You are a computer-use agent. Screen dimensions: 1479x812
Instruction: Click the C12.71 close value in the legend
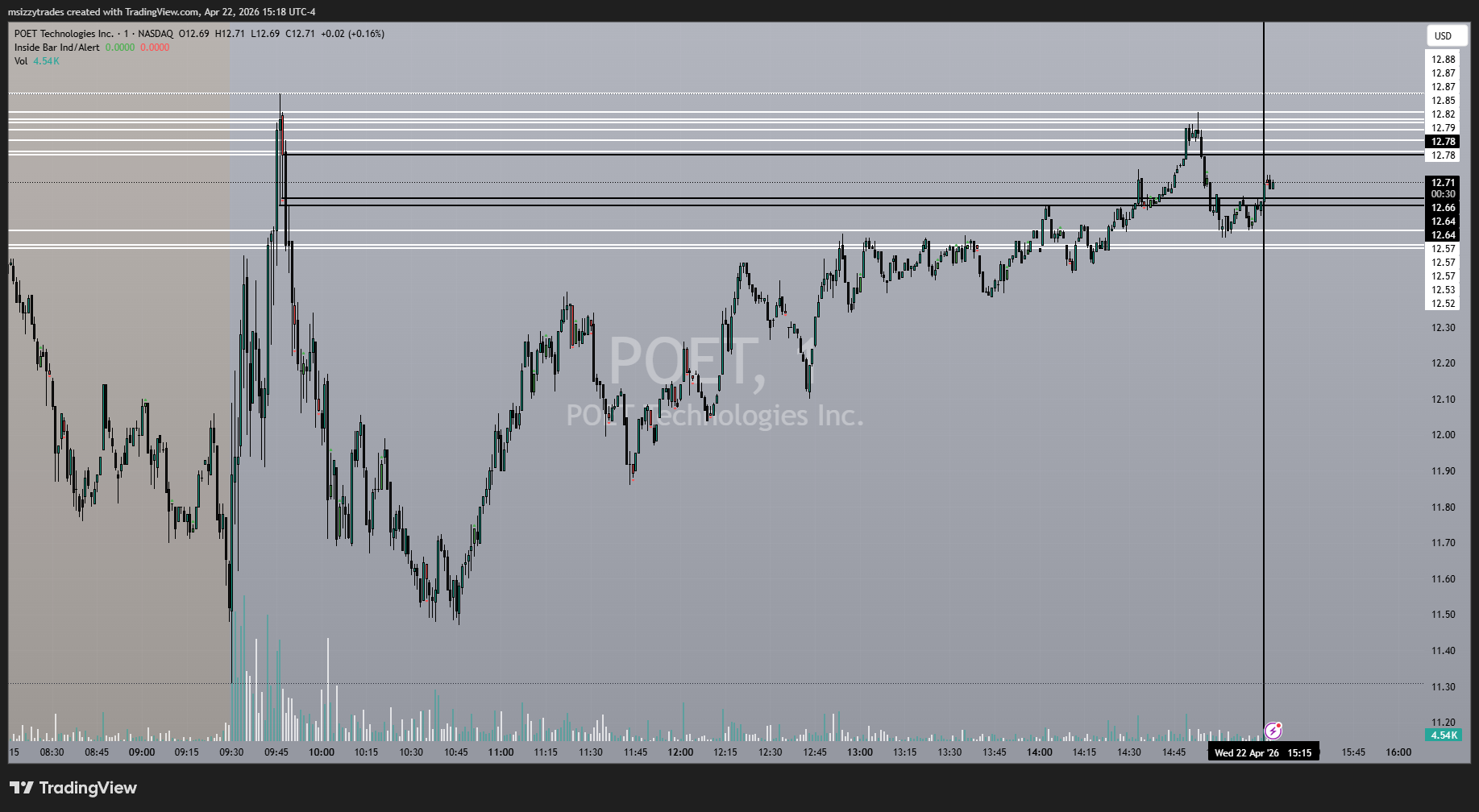(301, 34)
